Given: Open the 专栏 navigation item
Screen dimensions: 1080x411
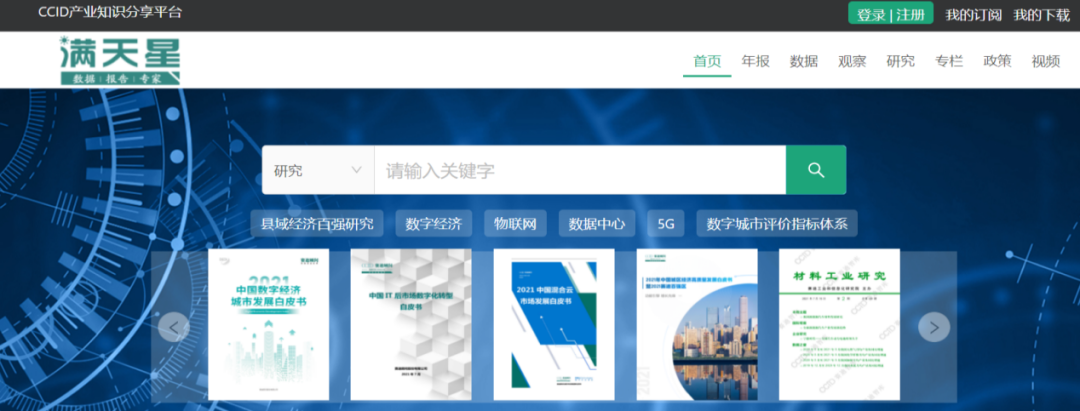Looking at the screenshot, I should 948,61.
